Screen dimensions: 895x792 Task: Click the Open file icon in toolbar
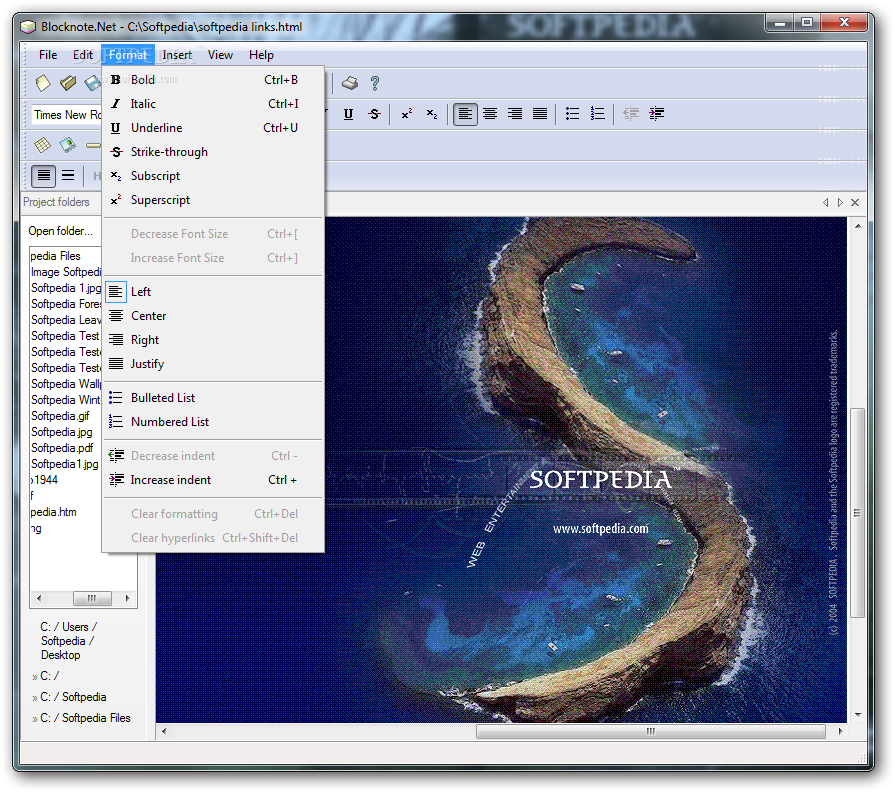(68, 83)
